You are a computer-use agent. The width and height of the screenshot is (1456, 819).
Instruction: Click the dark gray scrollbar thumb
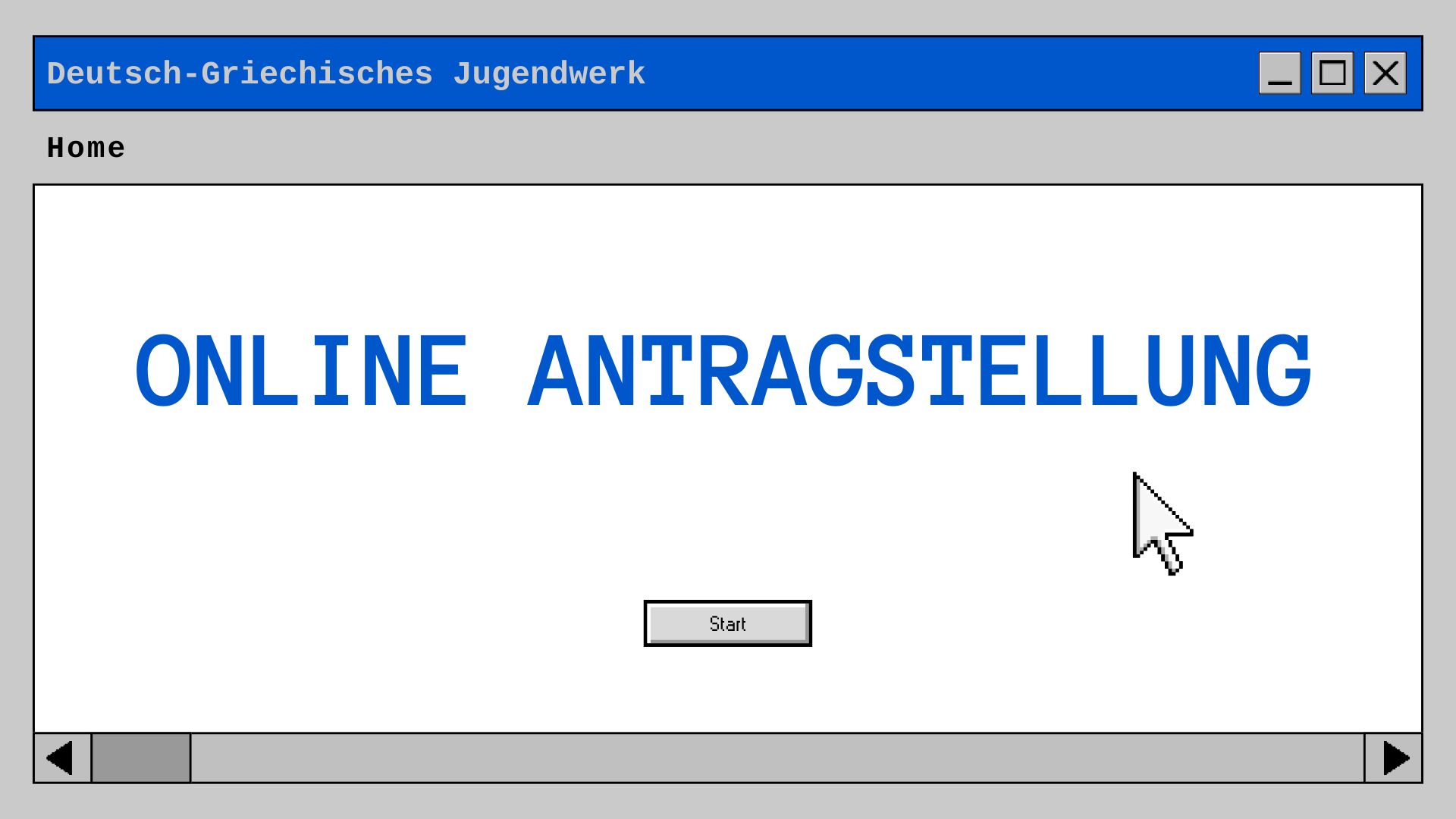[x=141, y=758]
